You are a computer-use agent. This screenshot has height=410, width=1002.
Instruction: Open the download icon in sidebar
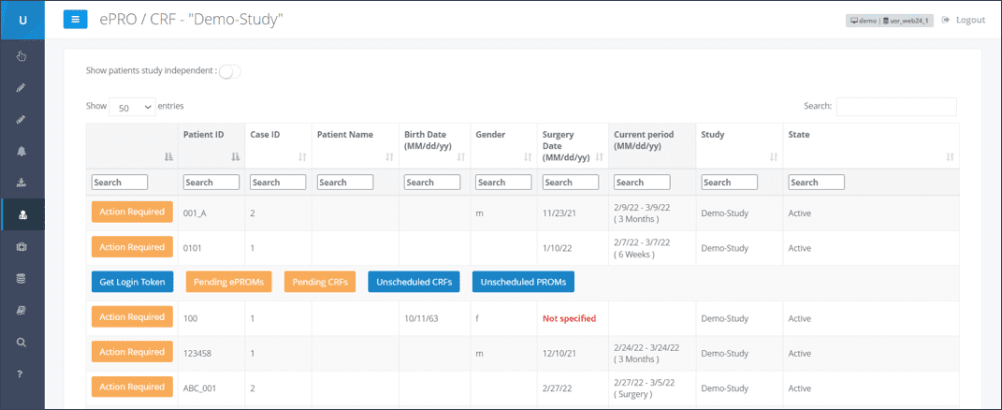(x=22, y=183)
